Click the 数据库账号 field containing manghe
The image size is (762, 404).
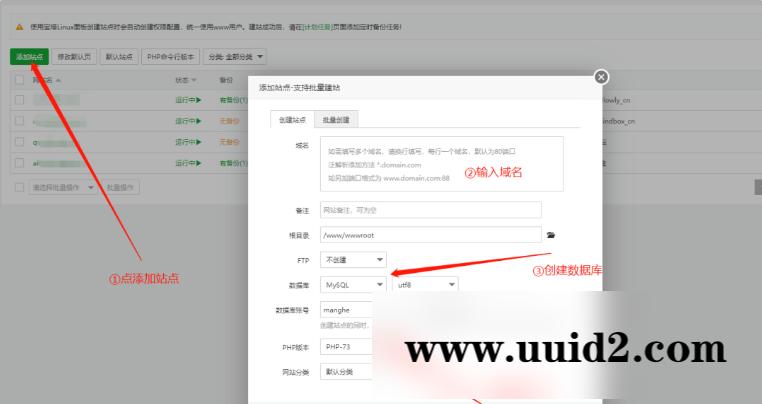pyautogui.click(x=346, y=310)
